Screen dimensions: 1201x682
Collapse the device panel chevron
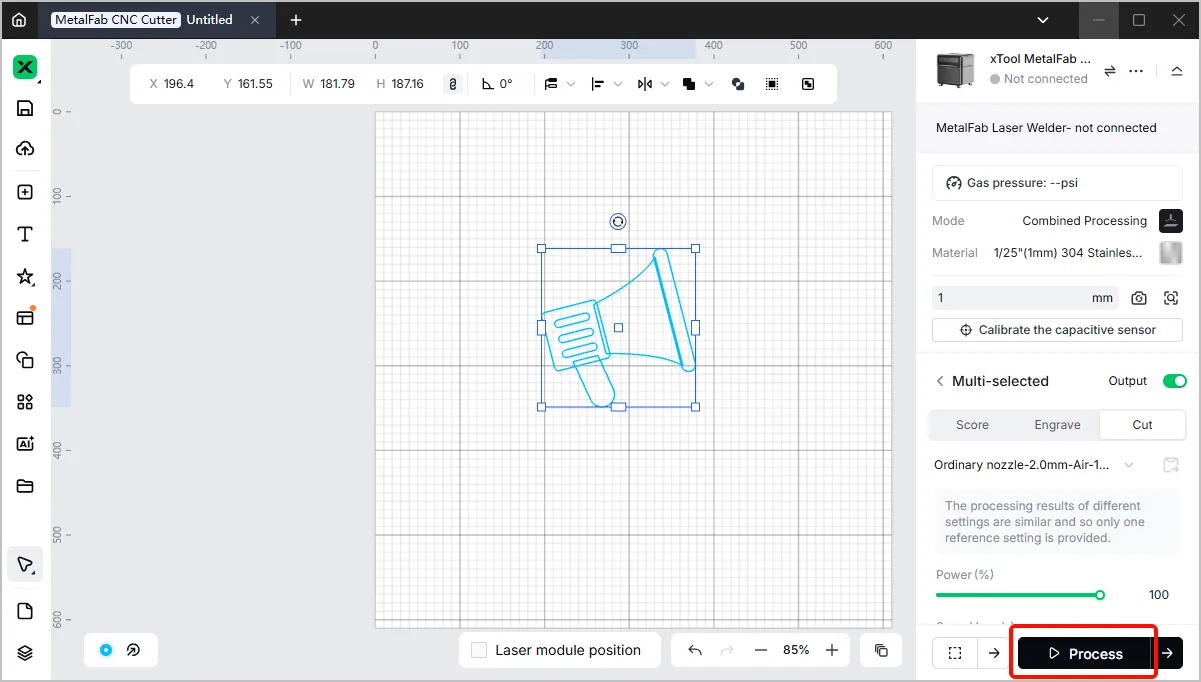tap(1176, 71)
